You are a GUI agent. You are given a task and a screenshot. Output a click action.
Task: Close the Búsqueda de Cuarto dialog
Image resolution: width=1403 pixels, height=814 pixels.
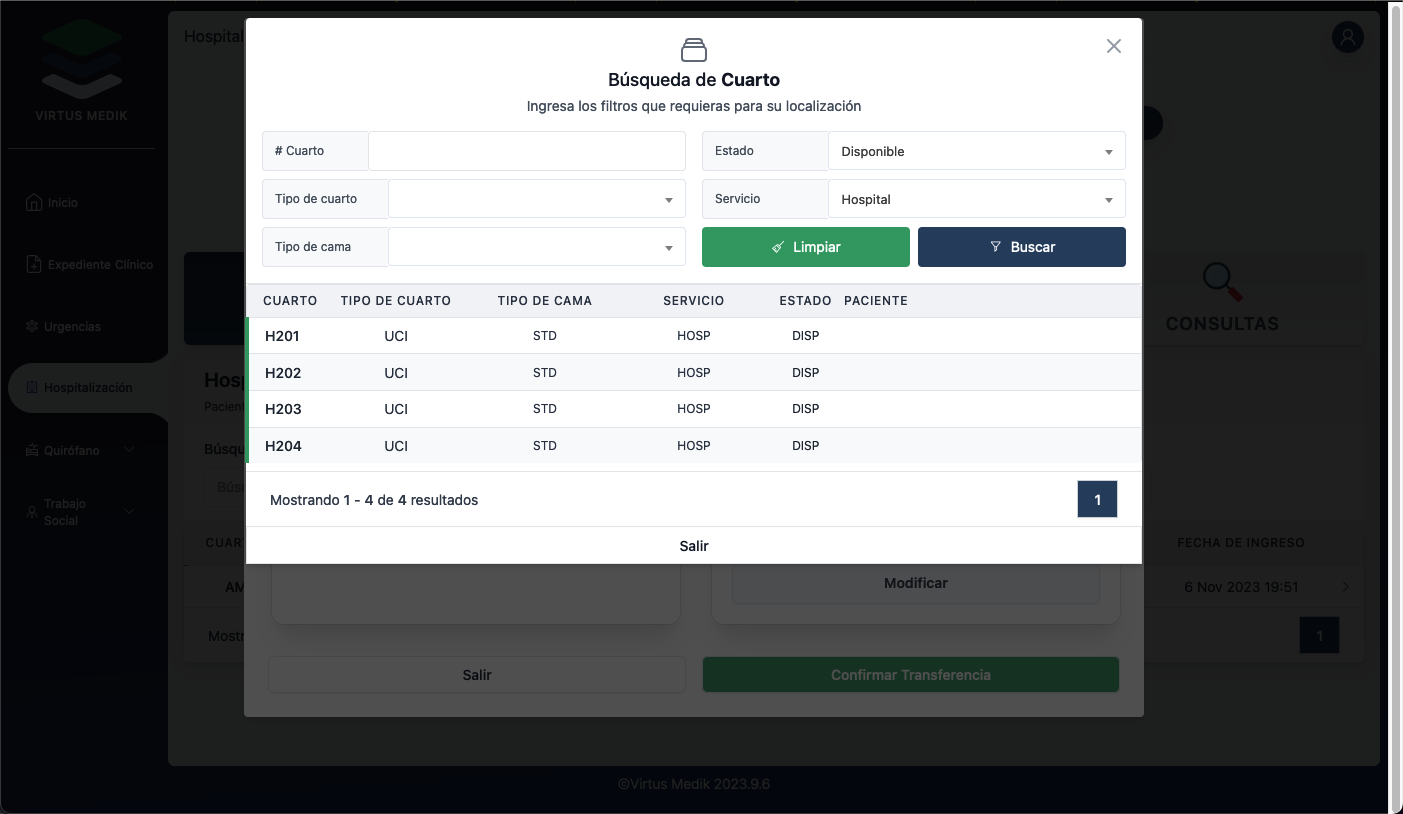pyautogui.click(x=1113, y=46)
